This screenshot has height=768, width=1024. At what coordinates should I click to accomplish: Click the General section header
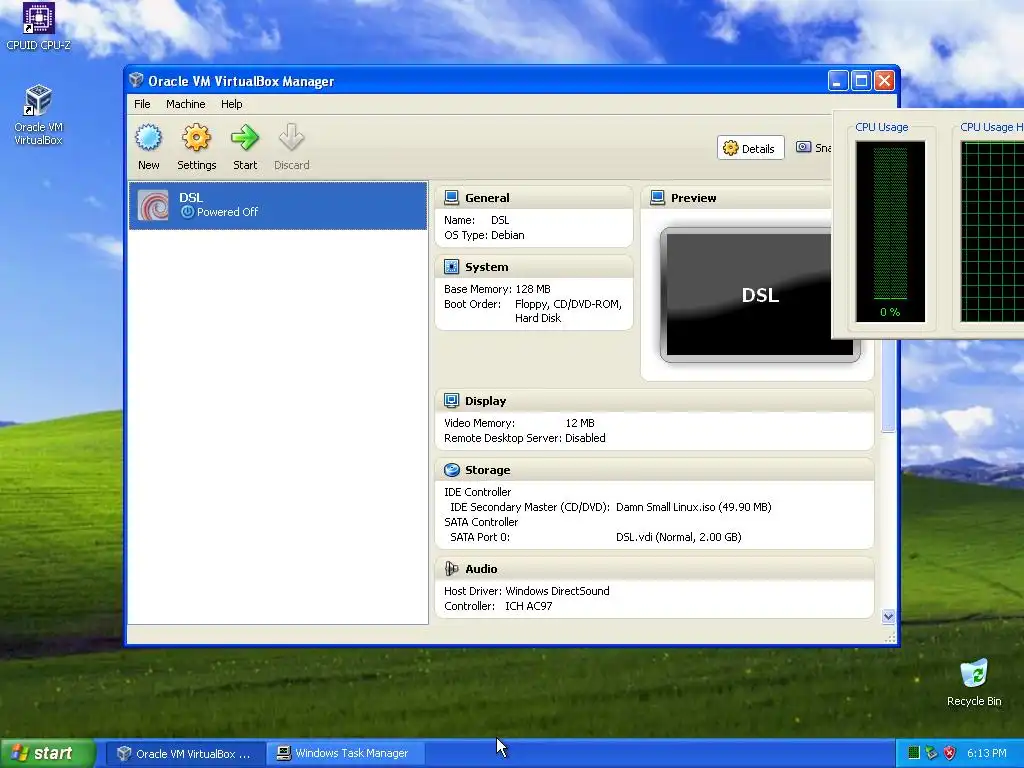pyautogui.click(x=534, y=198)
